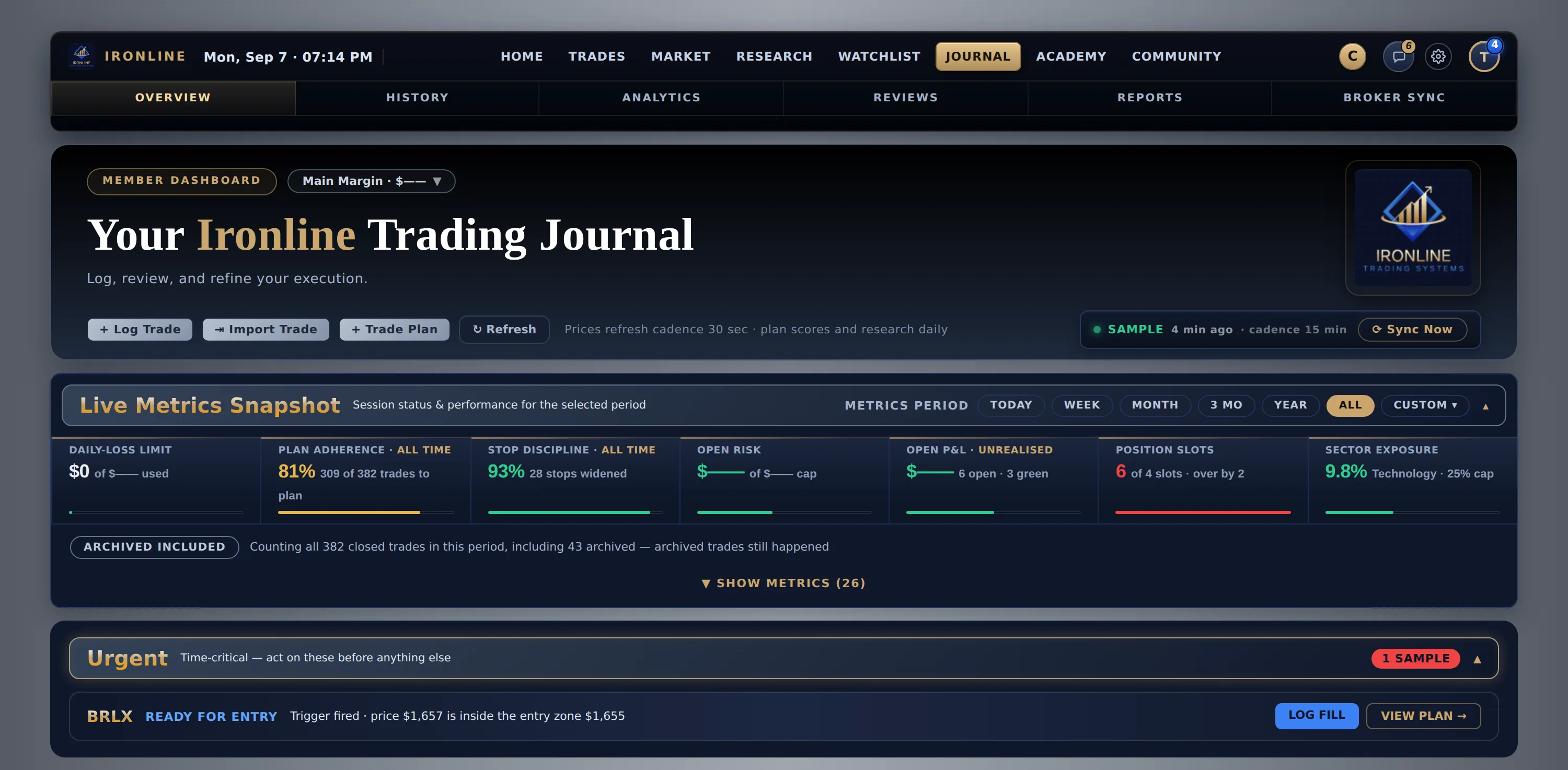
Task: Expand SHOW METRICS (26)
Action: click(x=783, y=584)
